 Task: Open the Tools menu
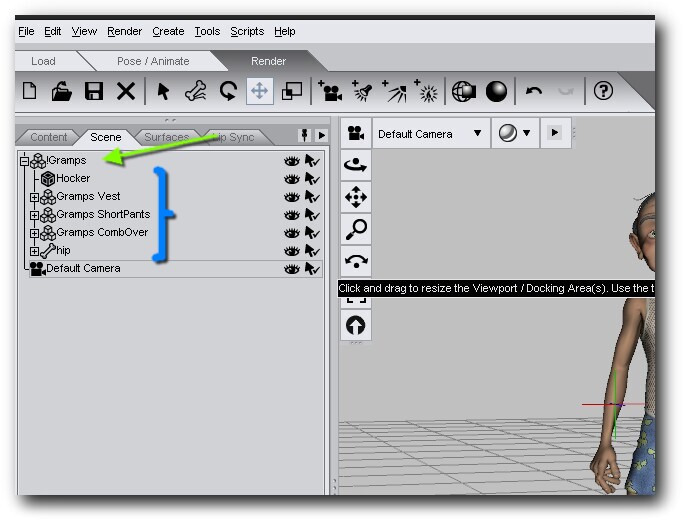207,31
